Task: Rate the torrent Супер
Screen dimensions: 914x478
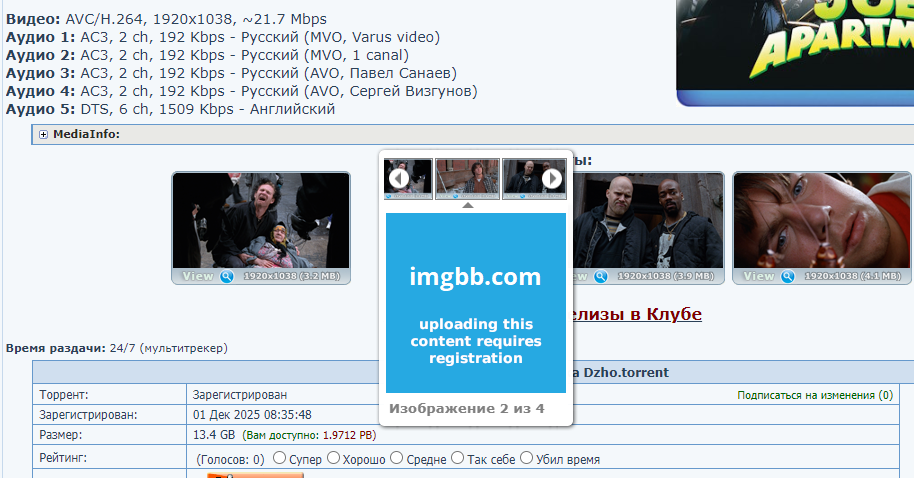Action: (280, 458)
